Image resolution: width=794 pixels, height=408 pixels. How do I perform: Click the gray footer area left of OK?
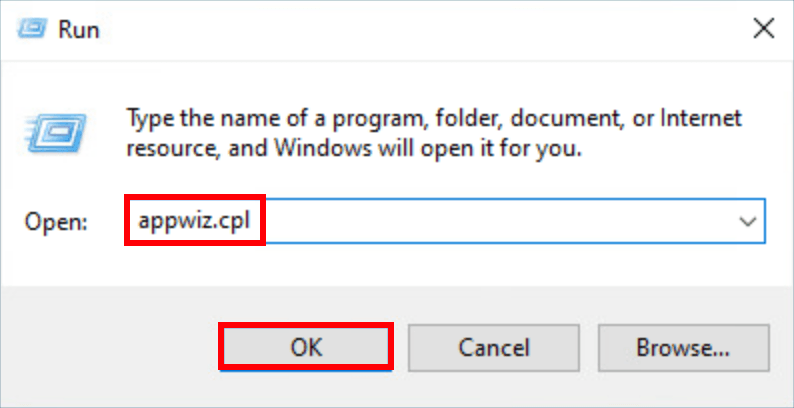click(111, 347)
